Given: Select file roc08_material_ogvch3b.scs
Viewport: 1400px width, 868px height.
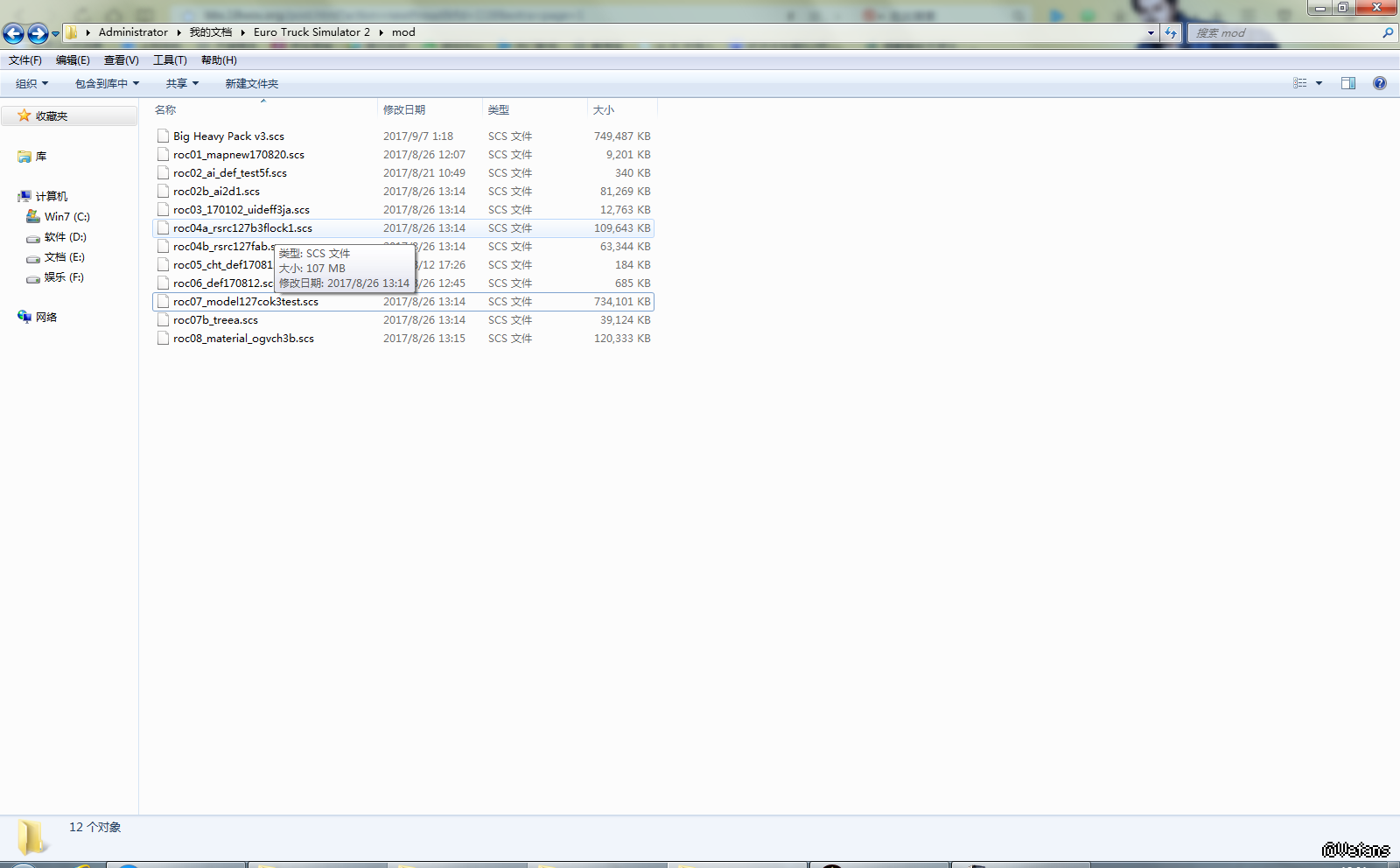Looking at the screenshot, I should coord(403,339).
